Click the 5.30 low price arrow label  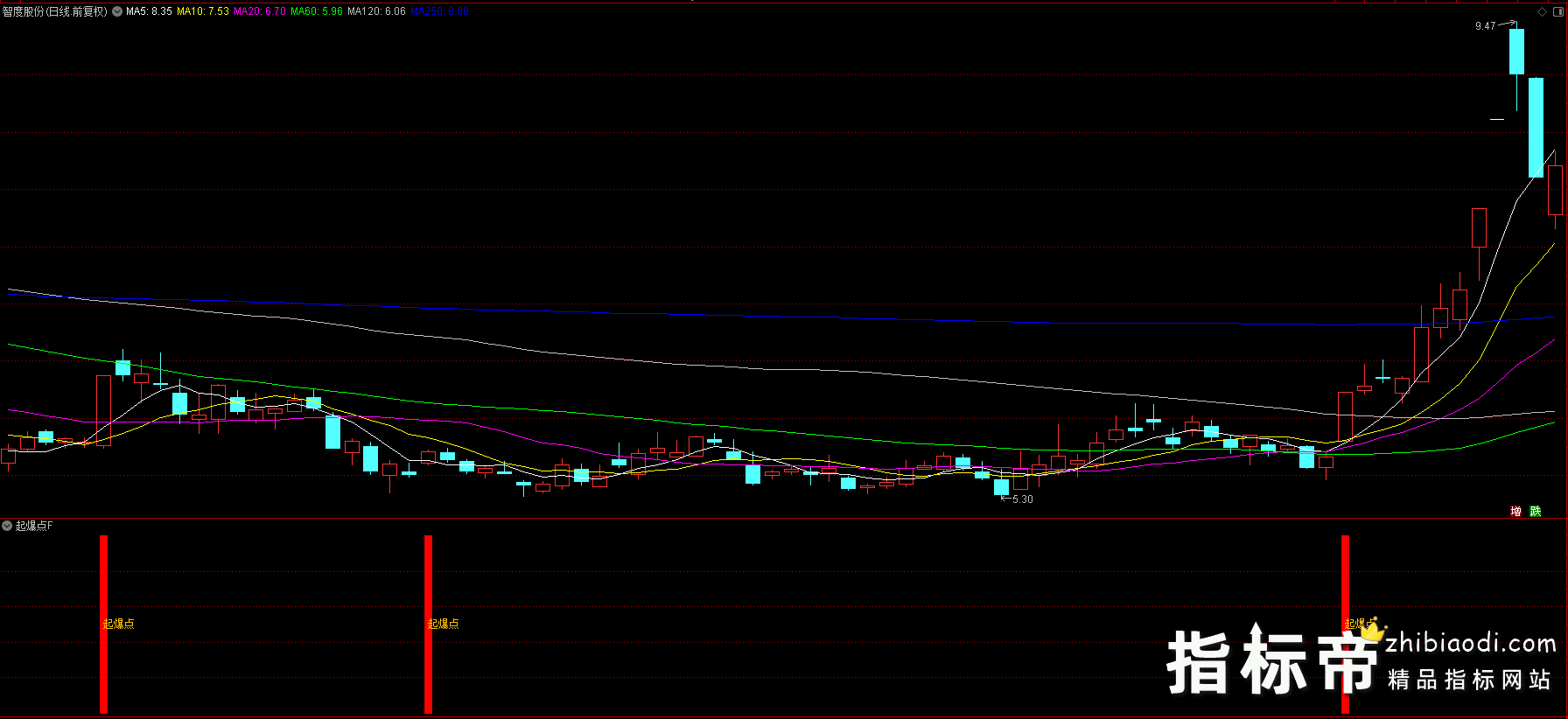coord(1021,499)
